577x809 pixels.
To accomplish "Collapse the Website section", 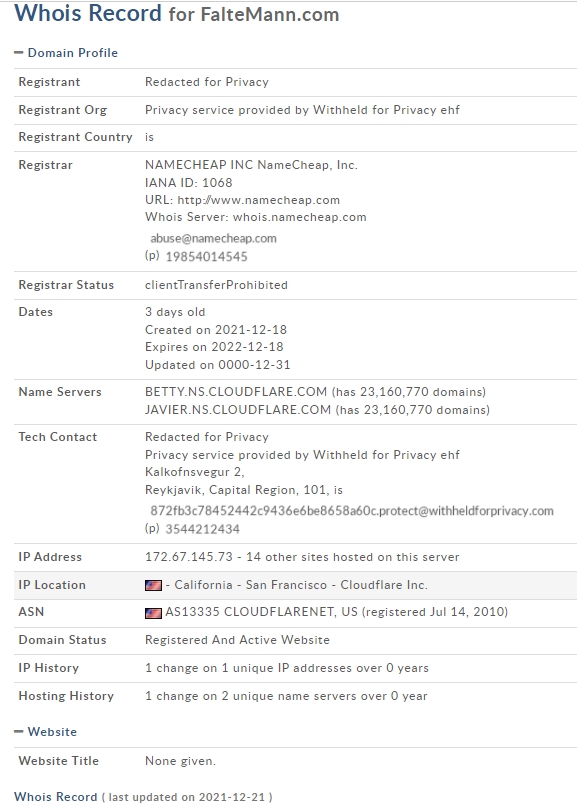I will [19, 732].
